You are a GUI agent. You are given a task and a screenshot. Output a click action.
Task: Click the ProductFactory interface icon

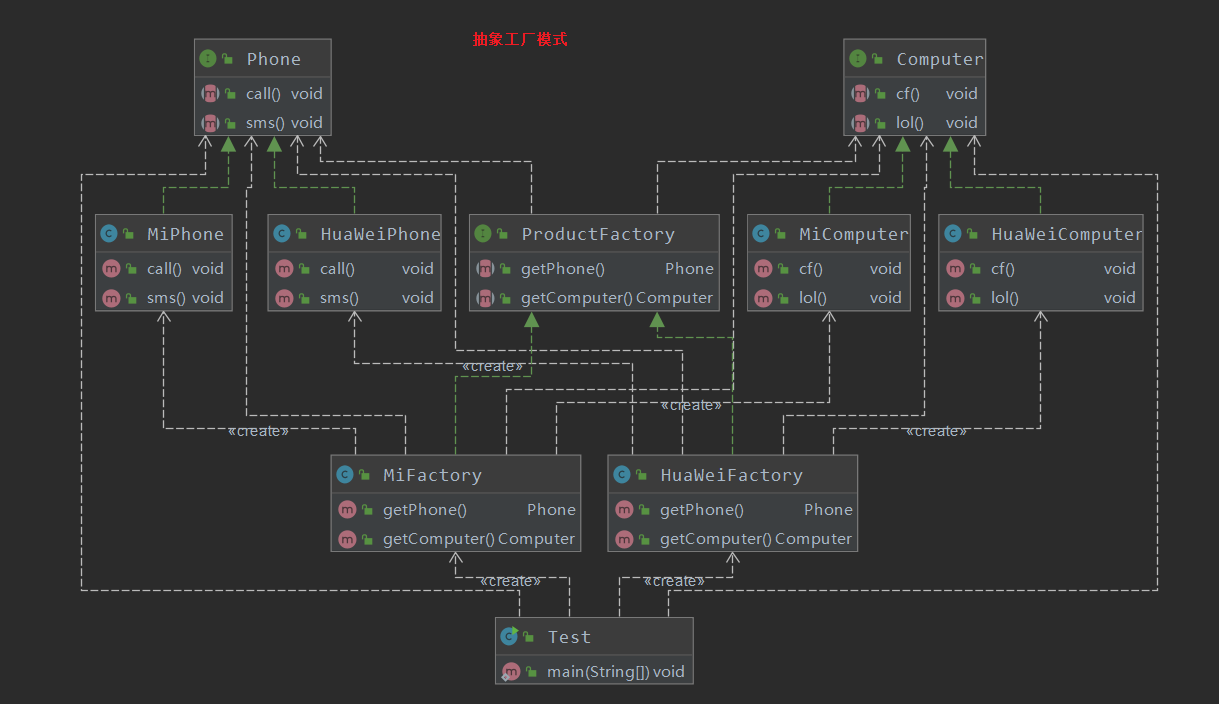click(x=484, y=234)
